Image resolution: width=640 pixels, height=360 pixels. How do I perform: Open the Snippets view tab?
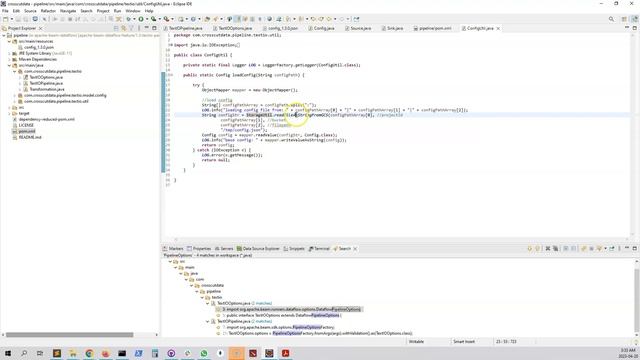(294, 249)
